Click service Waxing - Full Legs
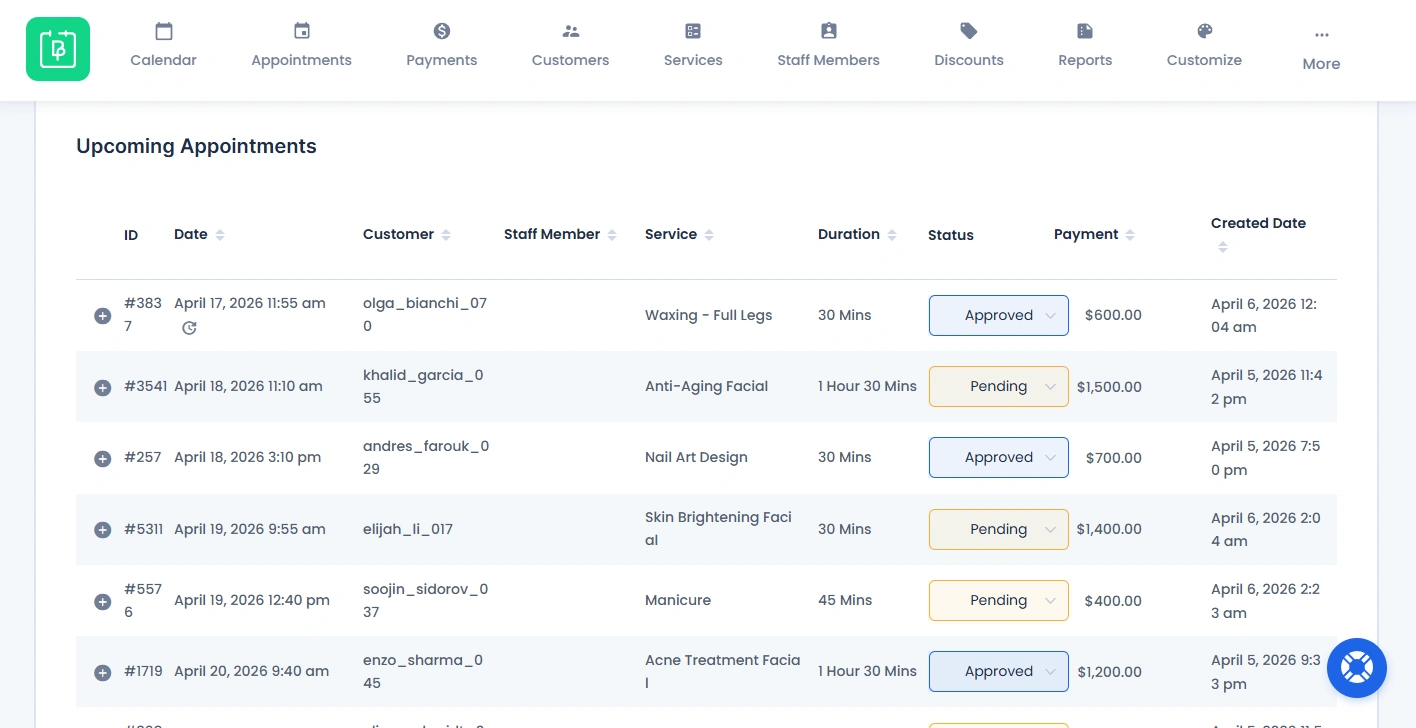Screen dimensions: 1416x728 tap(709, 315)
